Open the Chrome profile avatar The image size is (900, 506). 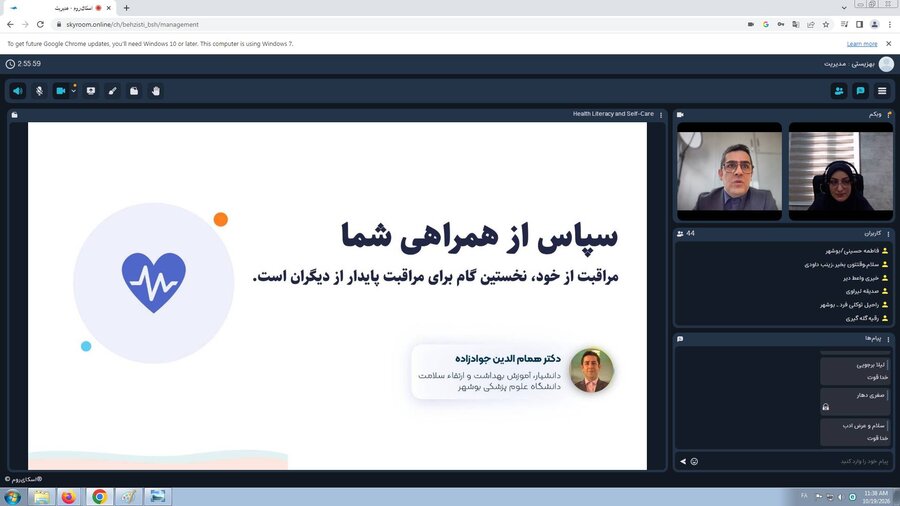pyautogui.click(x=875, y=25)
